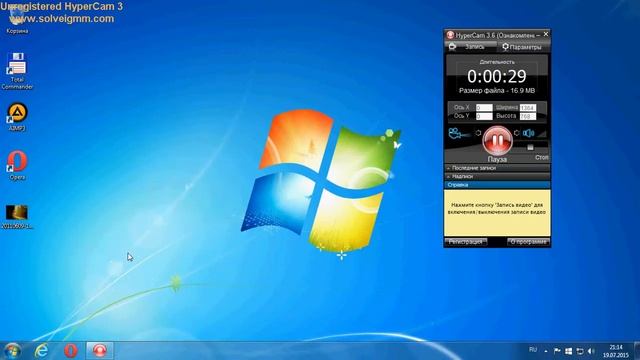Select the Корзина recycle bin desktop icon
The image size is (640, 360).
pos(17,20)
